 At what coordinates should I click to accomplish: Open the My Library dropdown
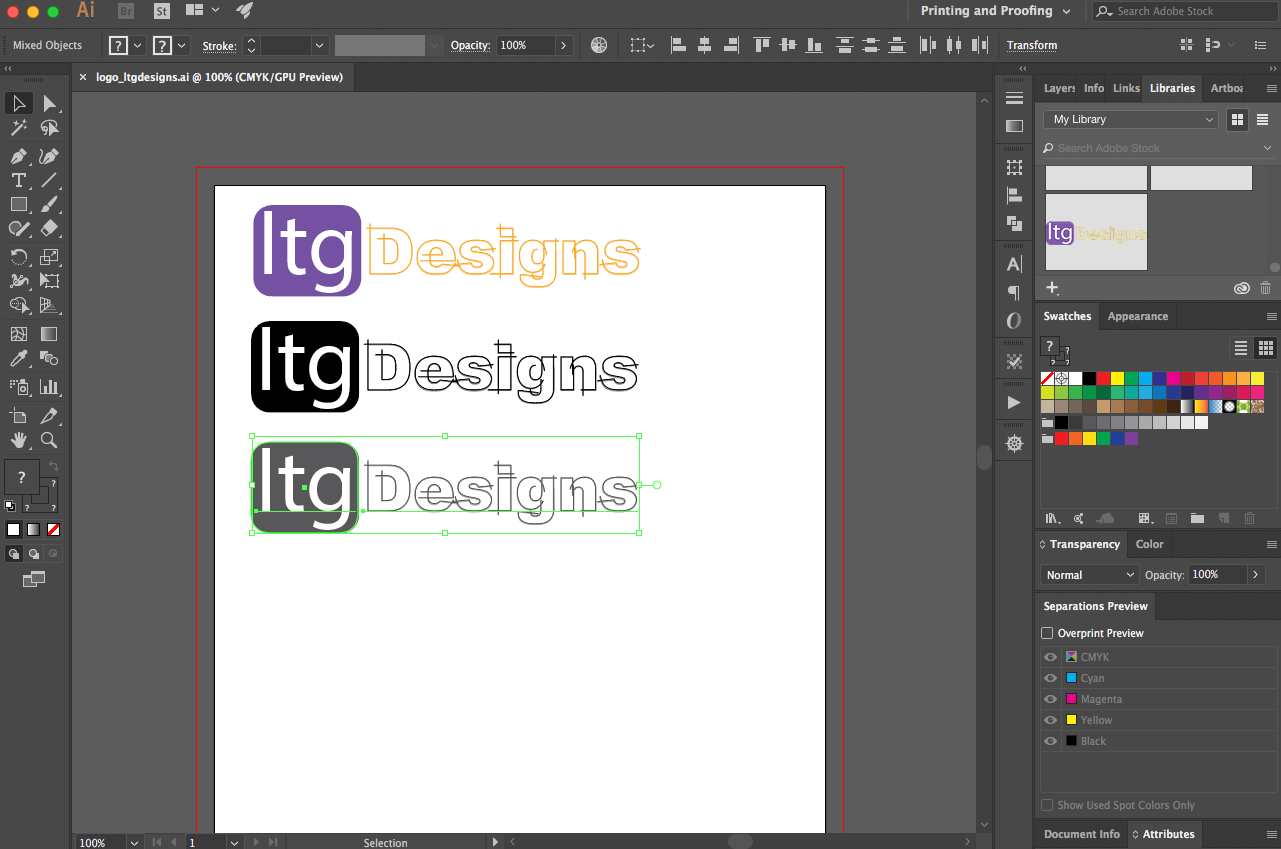(1128, 119)
